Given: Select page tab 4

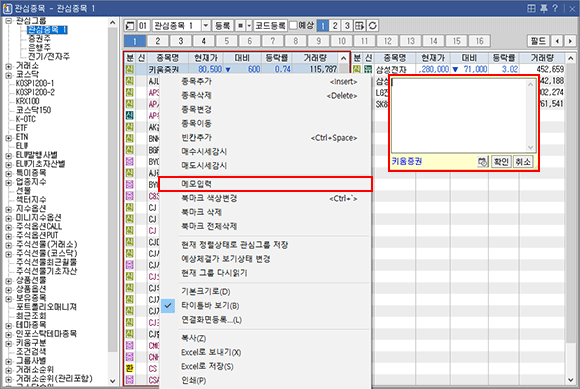Looking at the screenshot, I should 203,41.
